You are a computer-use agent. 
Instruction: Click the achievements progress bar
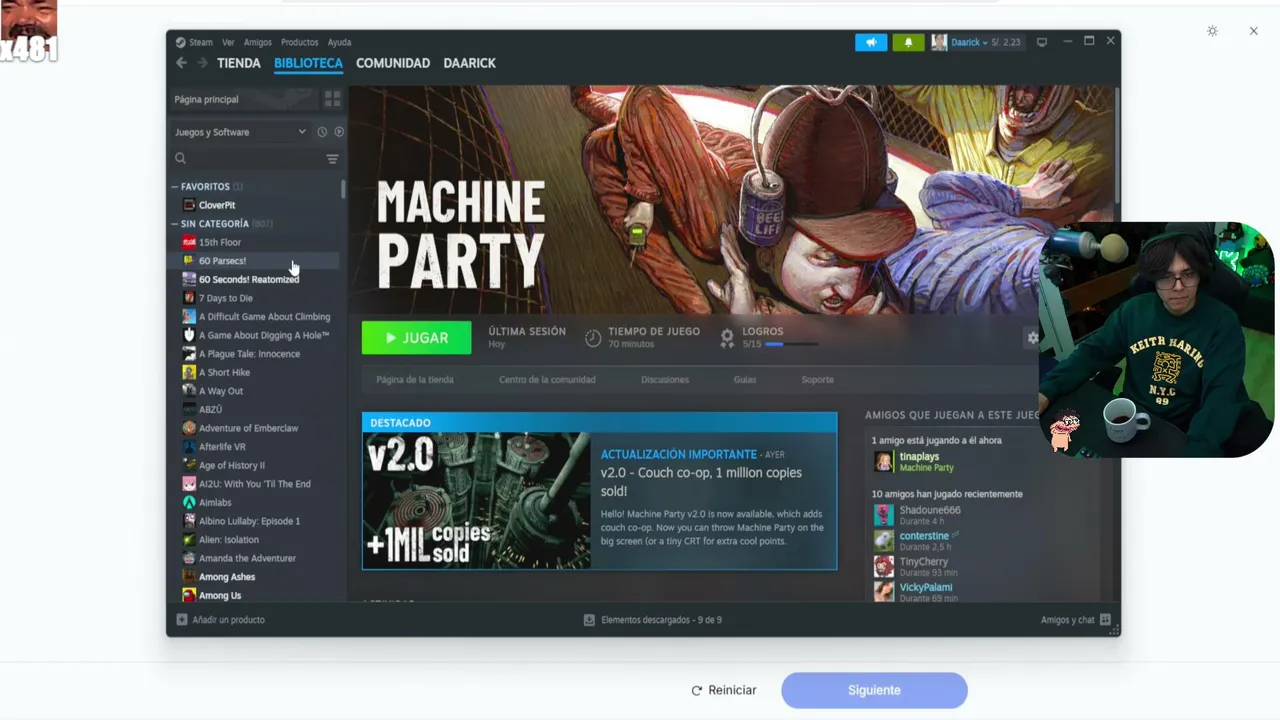click(792, 344)
